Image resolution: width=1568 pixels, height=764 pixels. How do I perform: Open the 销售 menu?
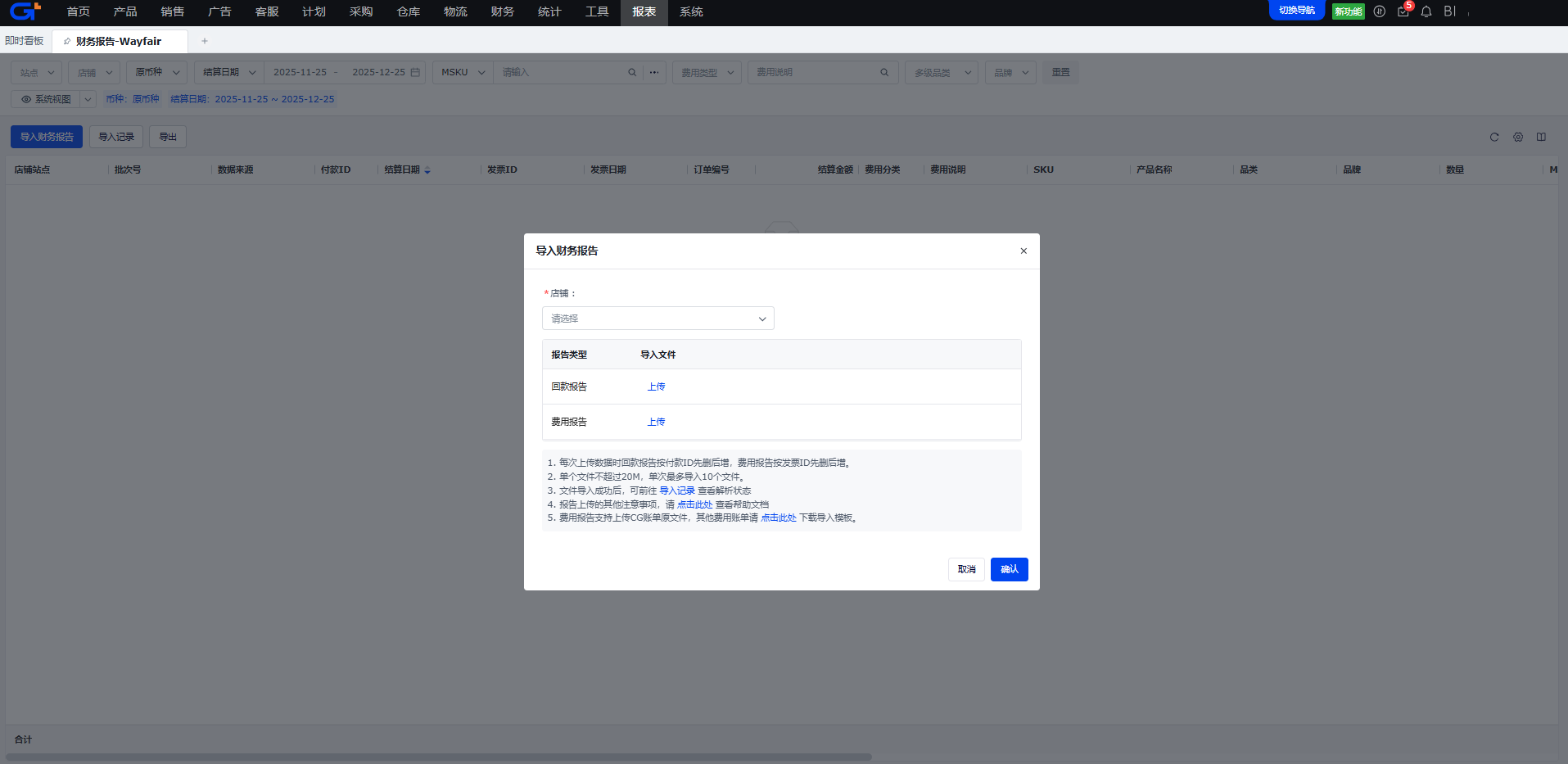pyautogui.click(x=173, y=11)
